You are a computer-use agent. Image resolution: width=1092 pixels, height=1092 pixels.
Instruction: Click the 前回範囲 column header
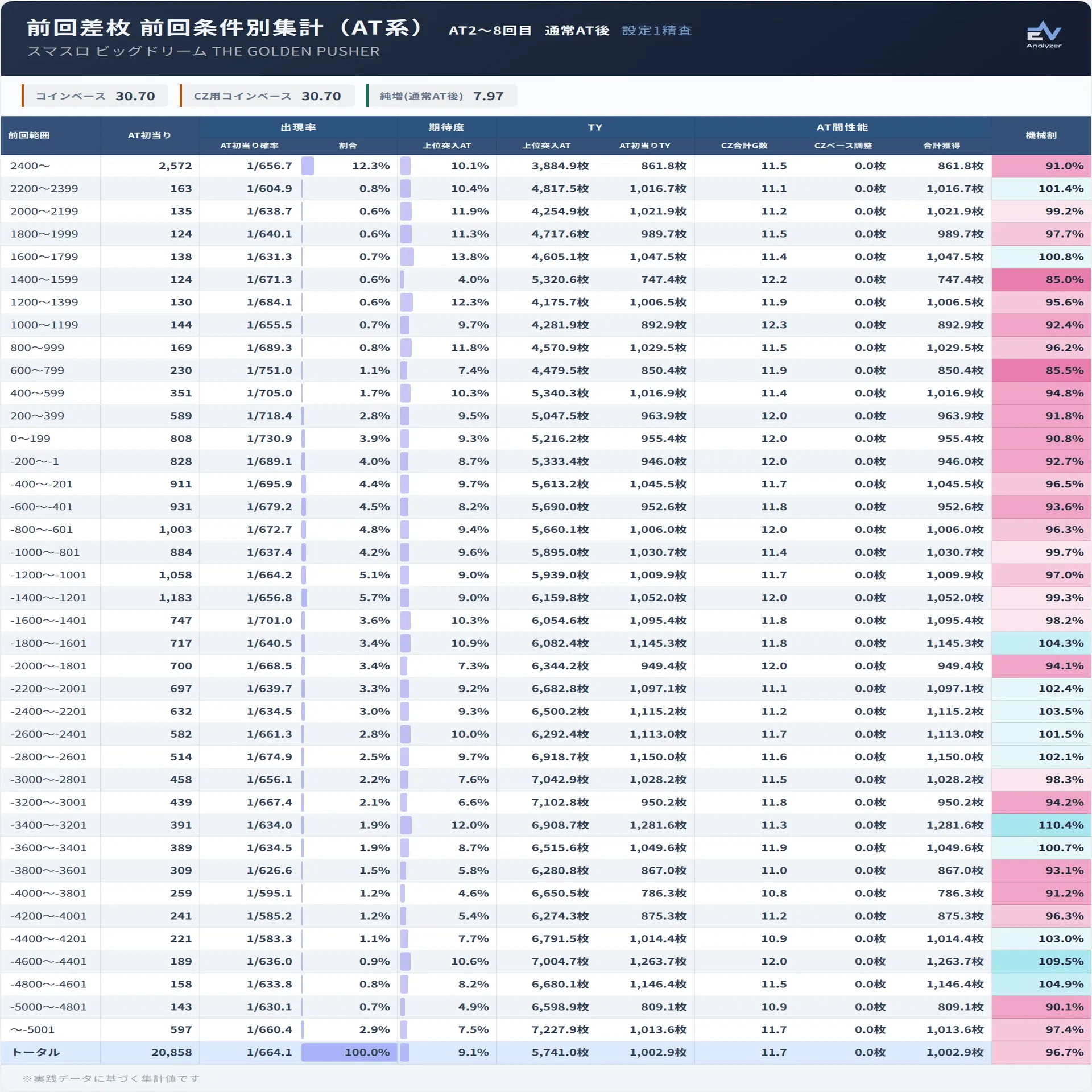pyautogui.click(x=29, y=135)
